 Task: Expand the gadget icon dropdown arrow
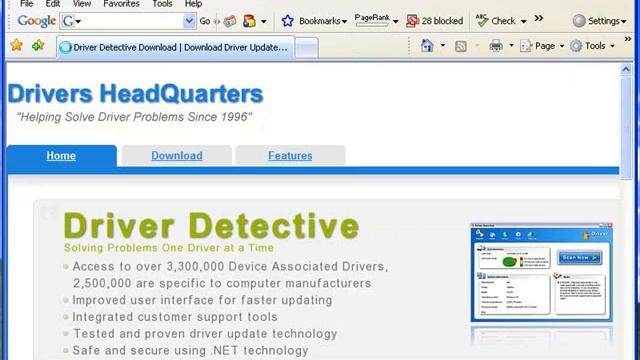point(264,21)
